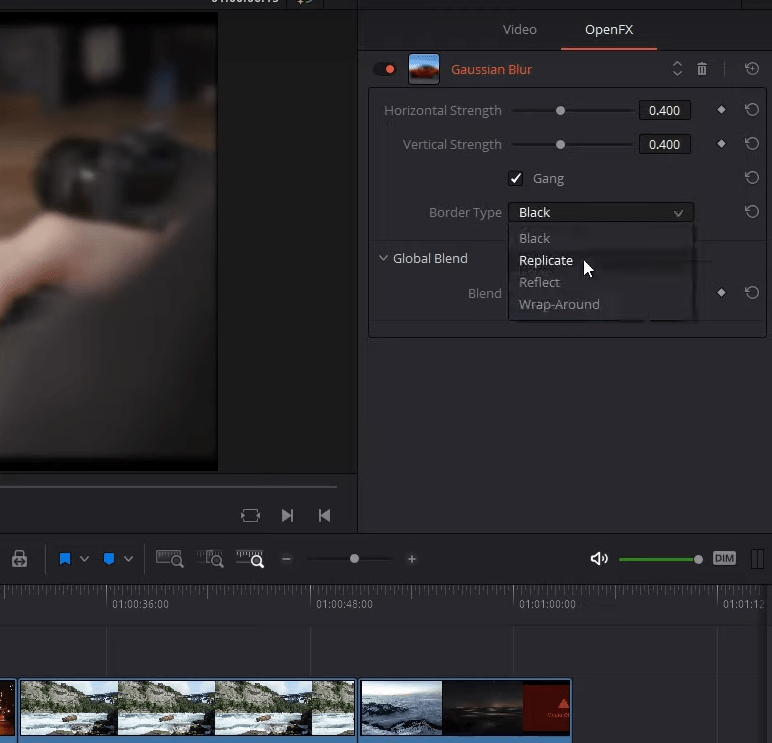
Task: Select the river rapids clip in timeline
Action: click(187, 709)
